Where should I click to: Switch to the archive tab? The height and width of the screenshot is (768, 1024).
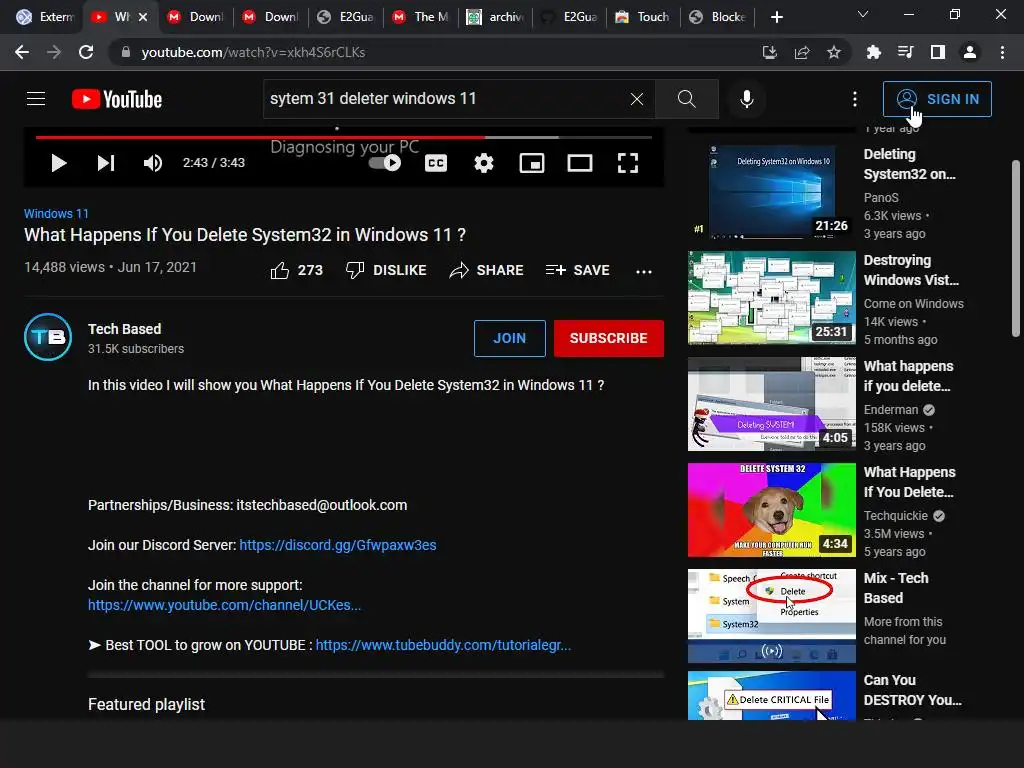pos(496,17)
